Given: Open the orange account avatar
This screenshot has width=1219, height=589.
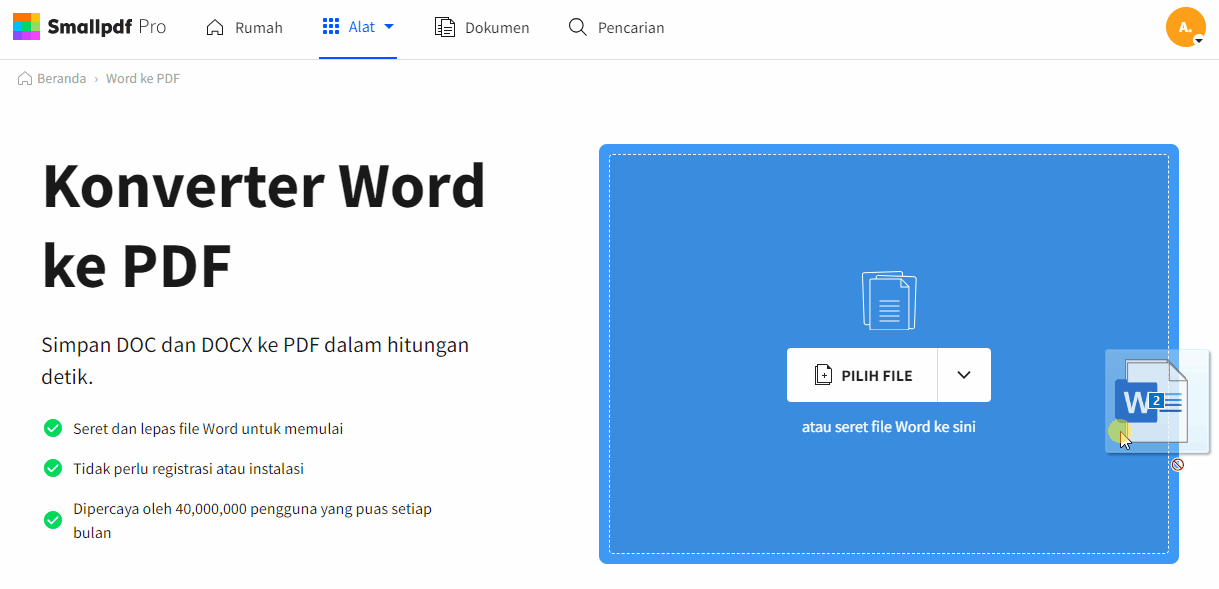Looking at the screenshot, I should point(1185,27).
